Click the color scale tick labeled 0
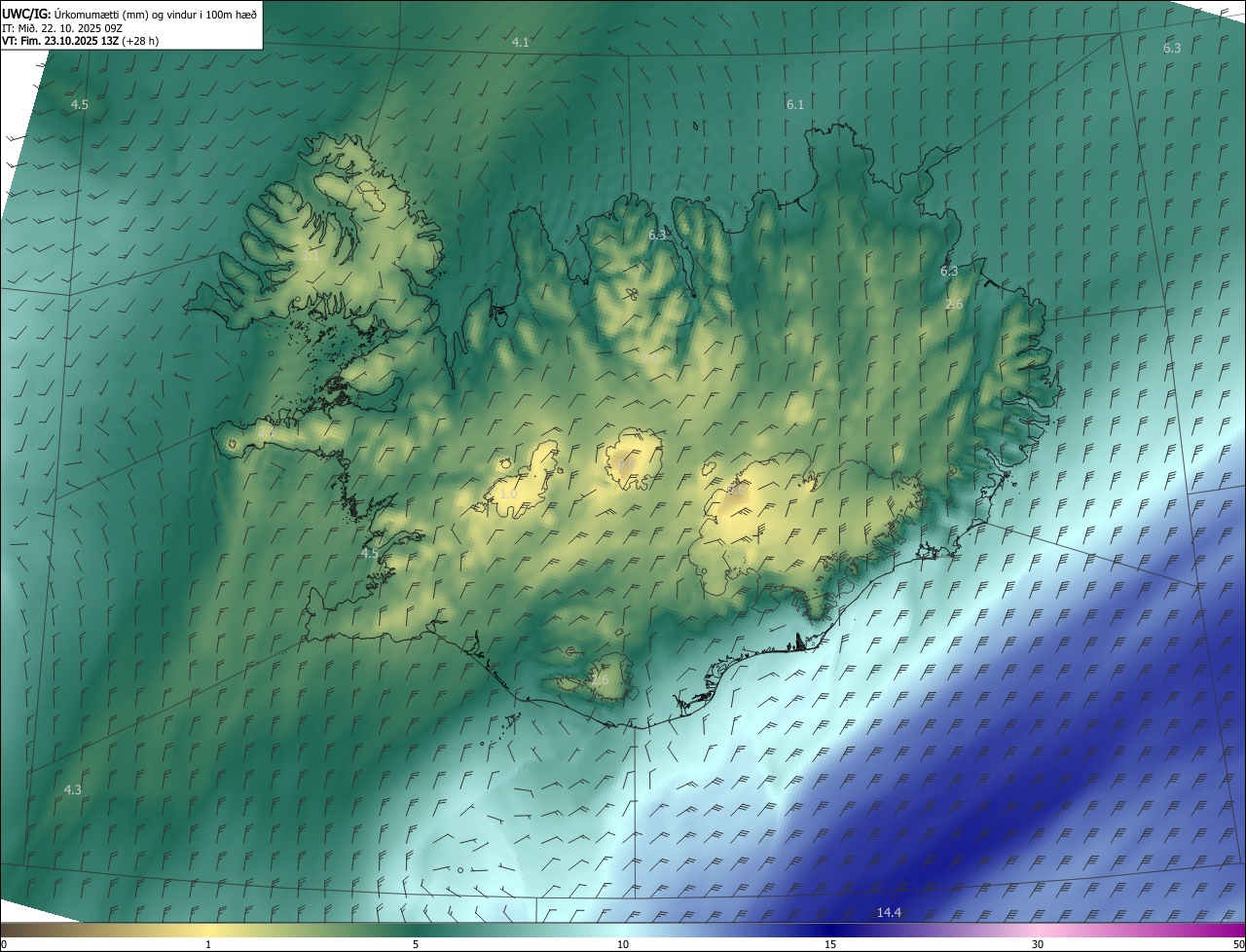Screen dimensions: 1246x952 click(4, 944)
